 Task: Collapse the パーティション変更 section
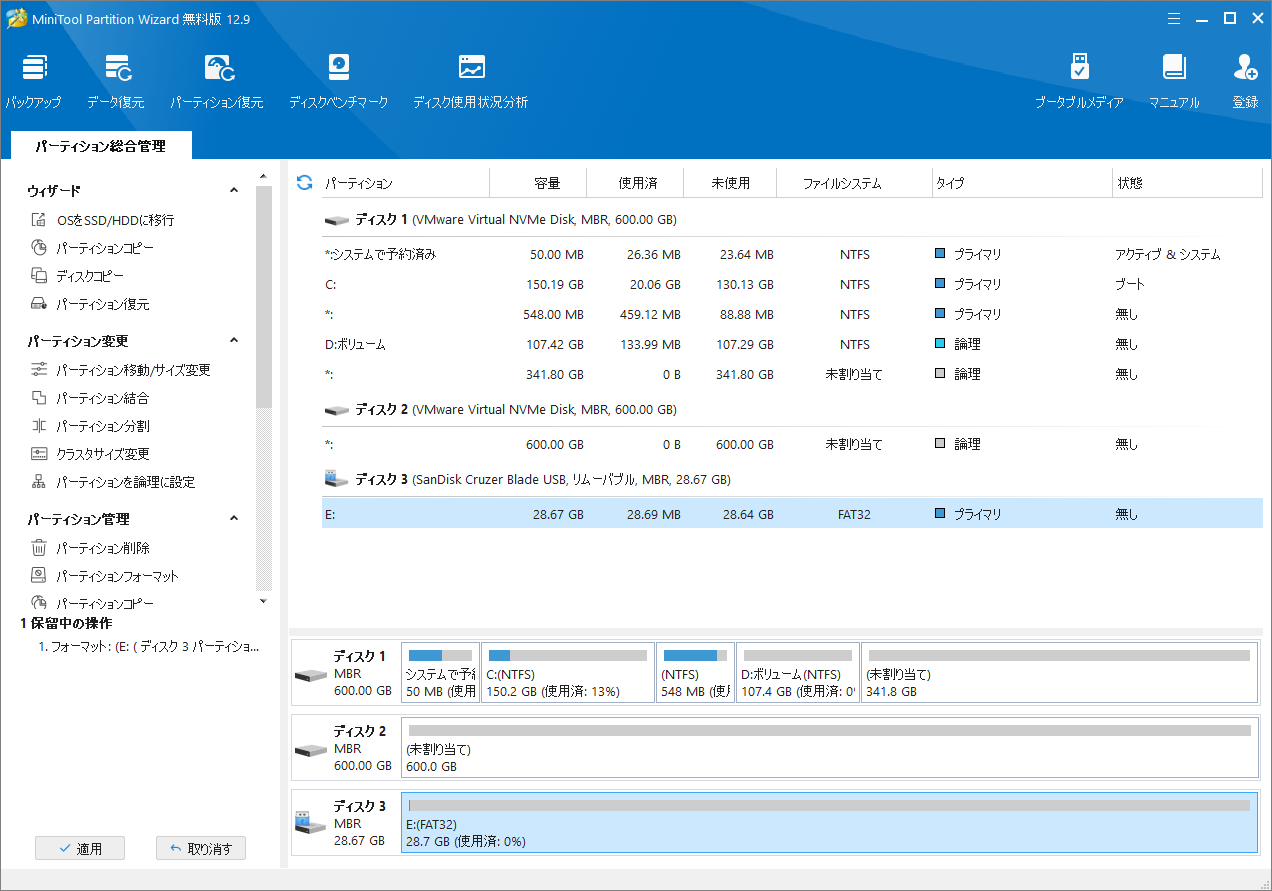pos(234,340)
